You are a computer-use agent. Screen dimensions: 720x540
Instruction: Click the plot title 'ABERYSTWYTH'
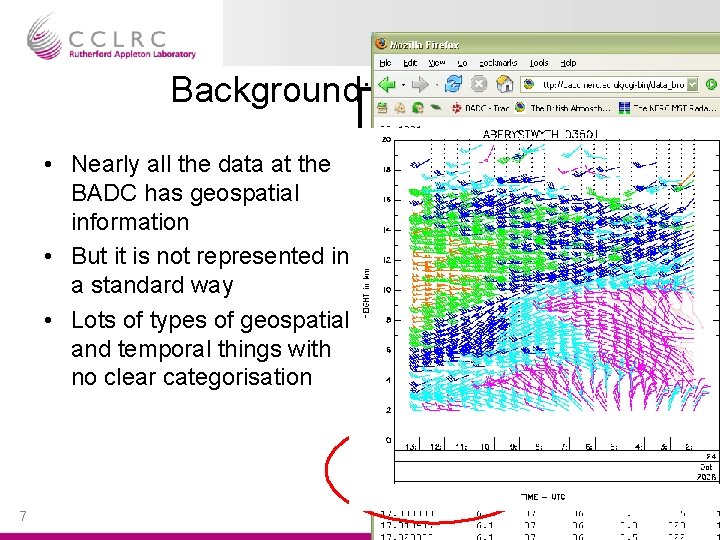[x=521, y=134]
